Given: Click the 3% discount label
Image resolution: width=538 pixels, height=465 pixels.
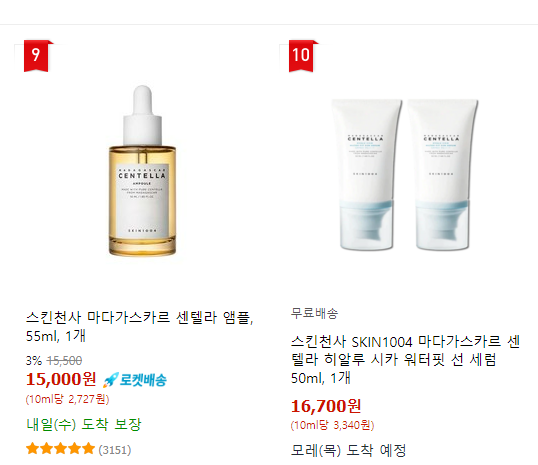Looking at the screenshot, I should [34, 361].
